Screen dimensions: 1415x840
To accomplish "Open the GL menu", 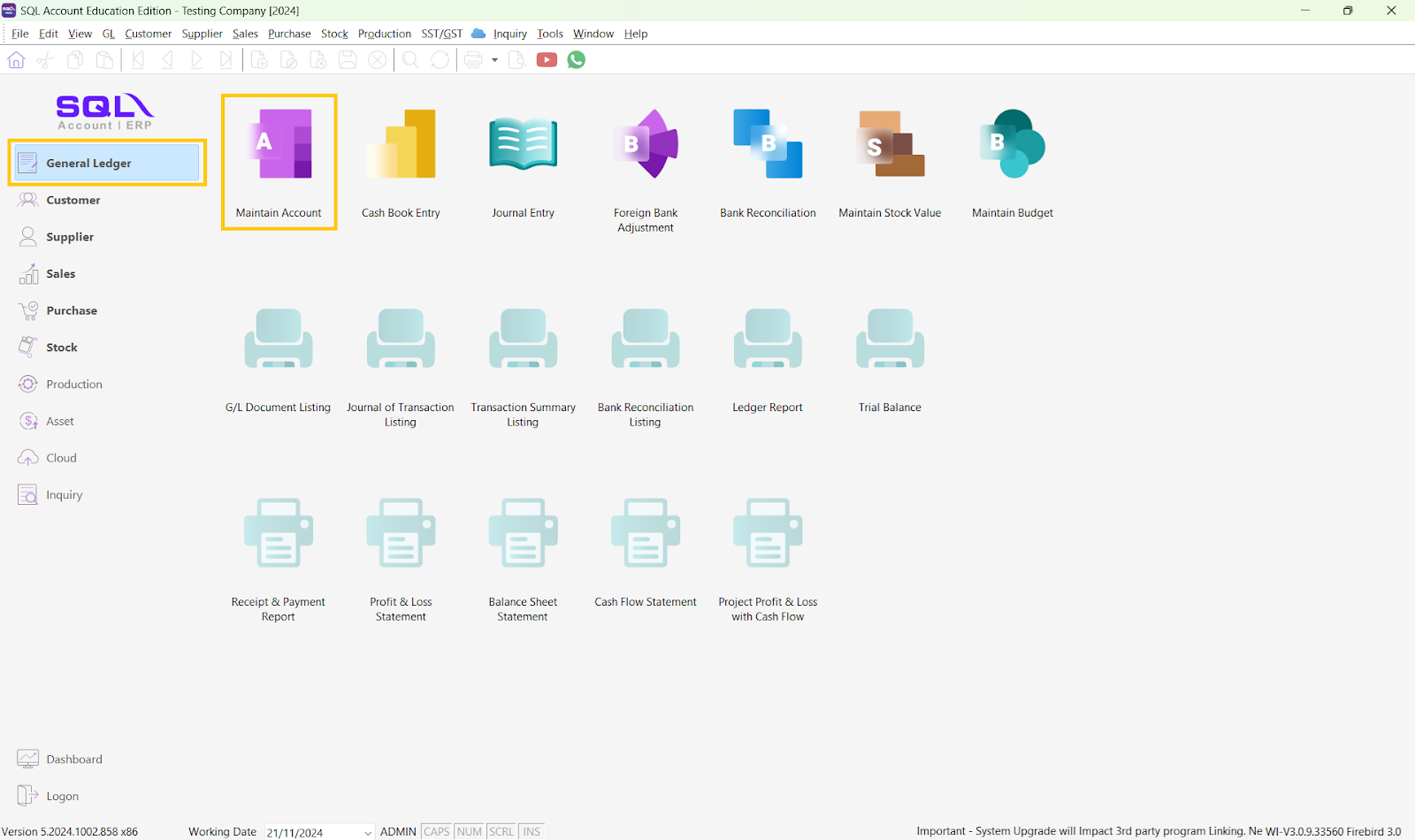I will 109,34.
